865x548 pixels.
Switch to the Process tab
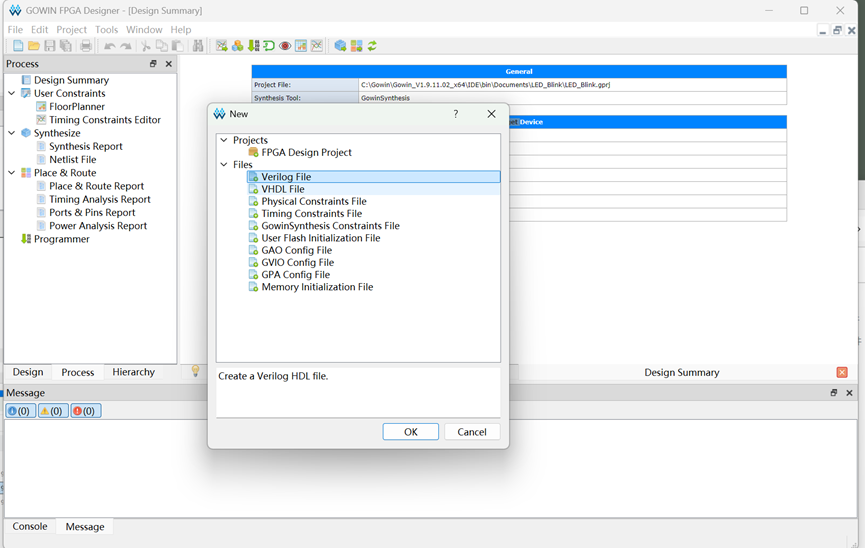[78, 372]
